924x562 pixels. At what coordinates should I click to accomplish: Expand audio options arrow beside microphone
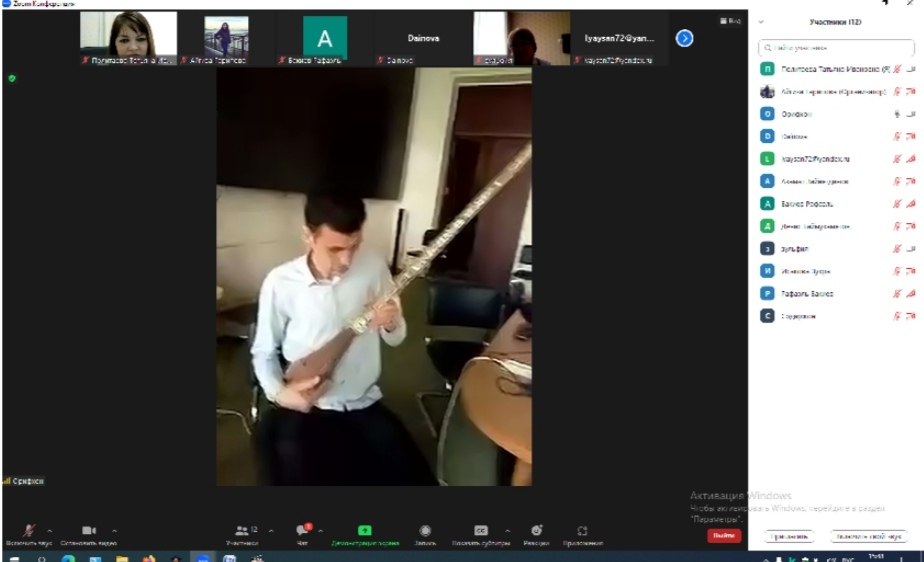(x=50, y=531)
